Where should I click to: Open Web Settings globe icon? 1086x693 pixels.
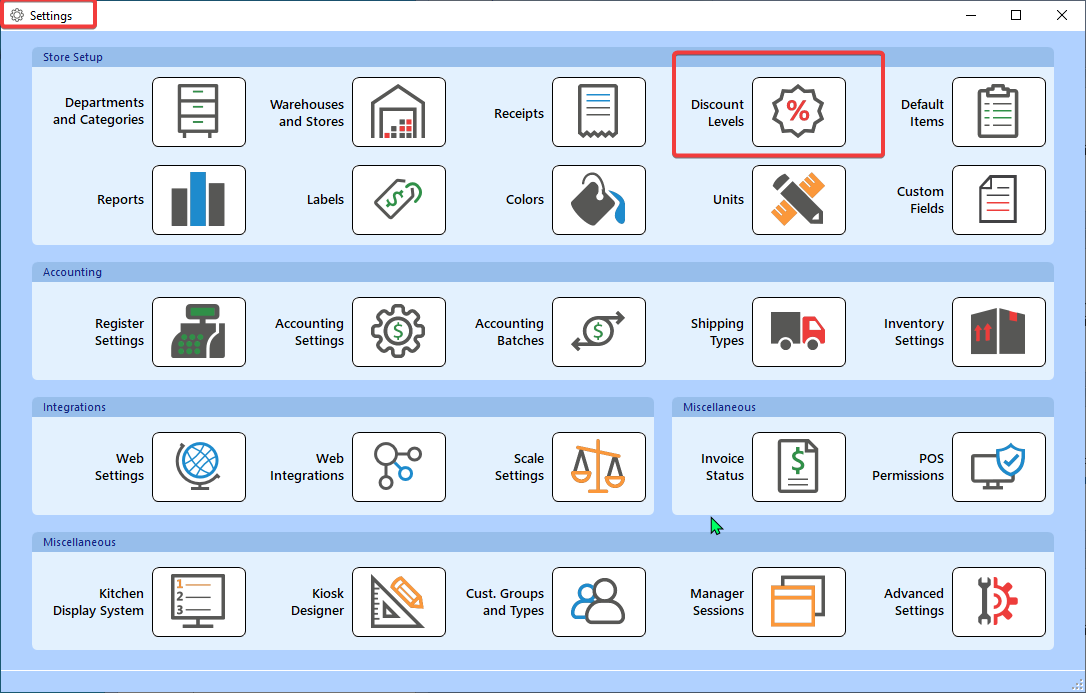[x=198, y=467]
